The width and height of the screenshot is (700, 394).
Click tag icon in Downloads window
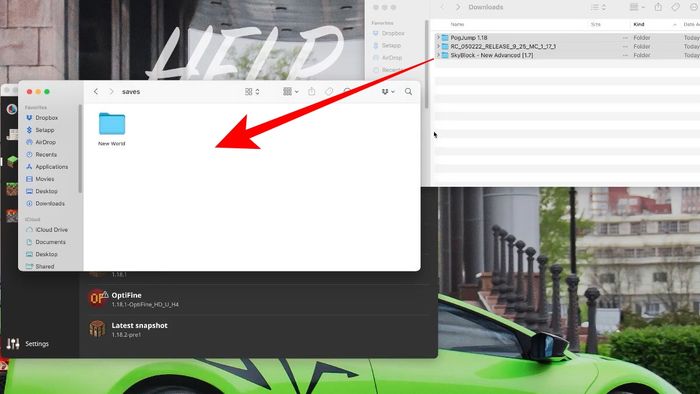pyautogui.click(x=676, y=7)
